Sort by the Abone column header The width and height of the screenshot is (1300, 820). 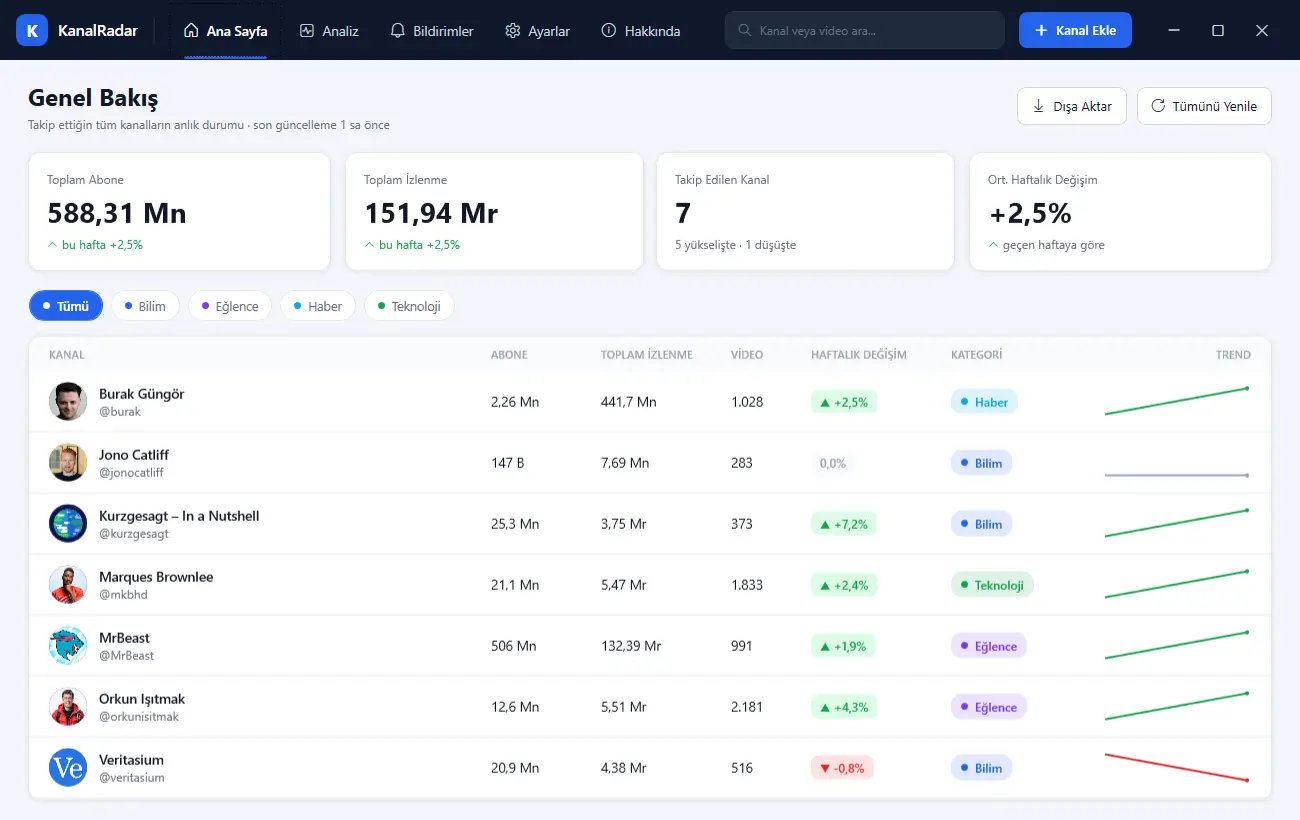click(509, 355)
